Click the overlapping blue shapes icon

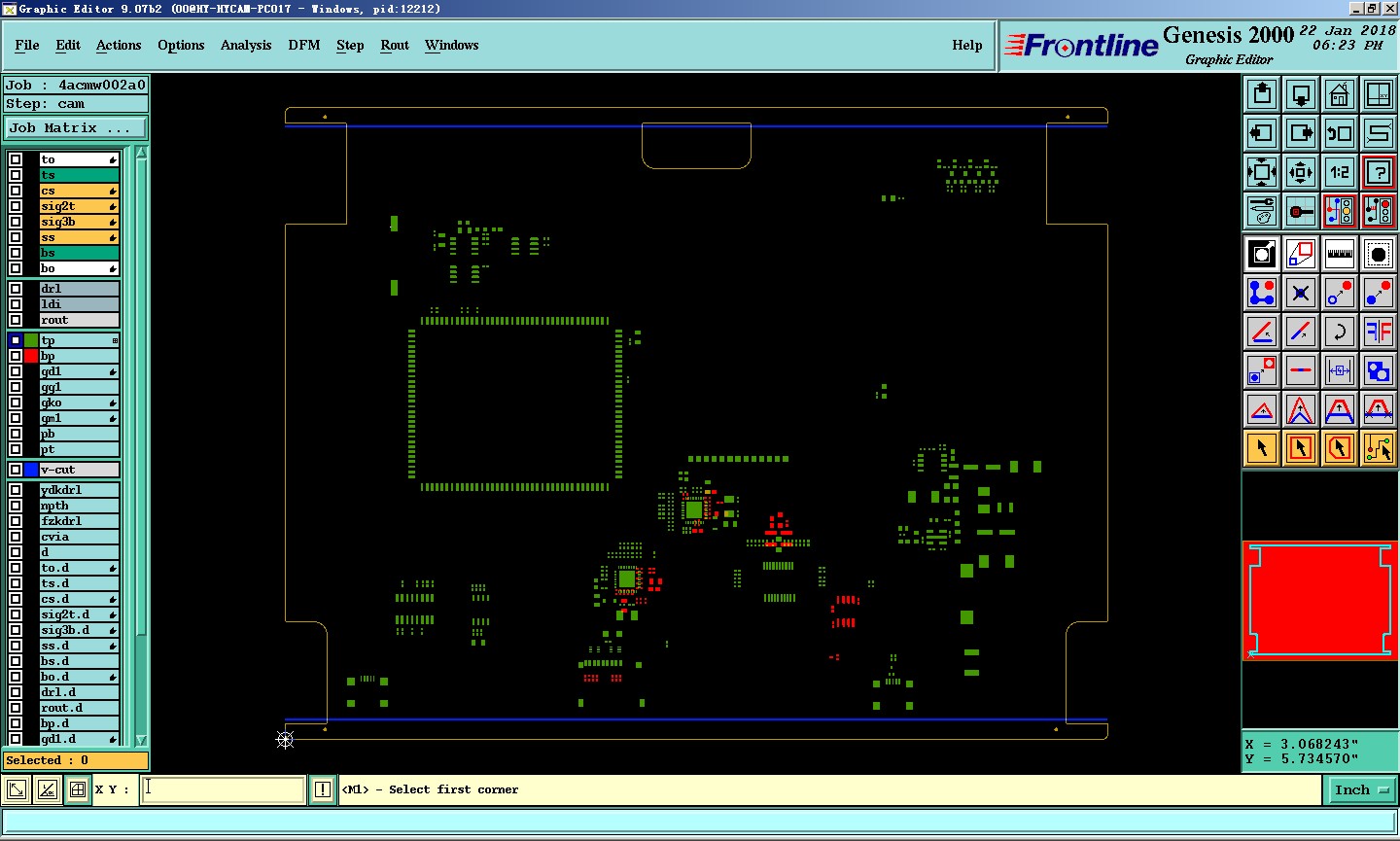(1379, 370)
